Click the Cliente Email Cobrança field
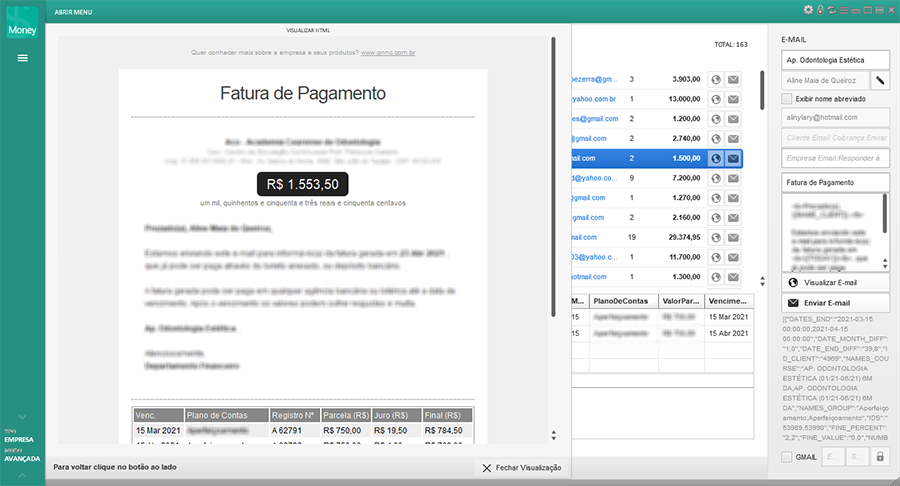This screenshot has width=900, height=486. [835, 138]
